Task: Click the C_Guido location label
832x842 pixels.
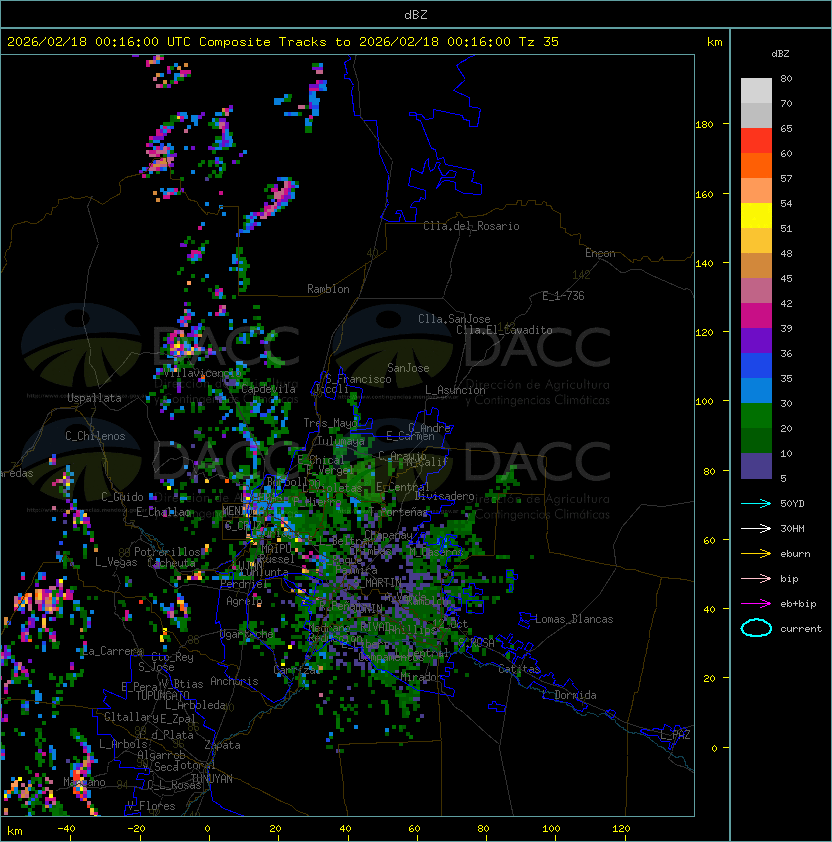Action: (122, 497)
